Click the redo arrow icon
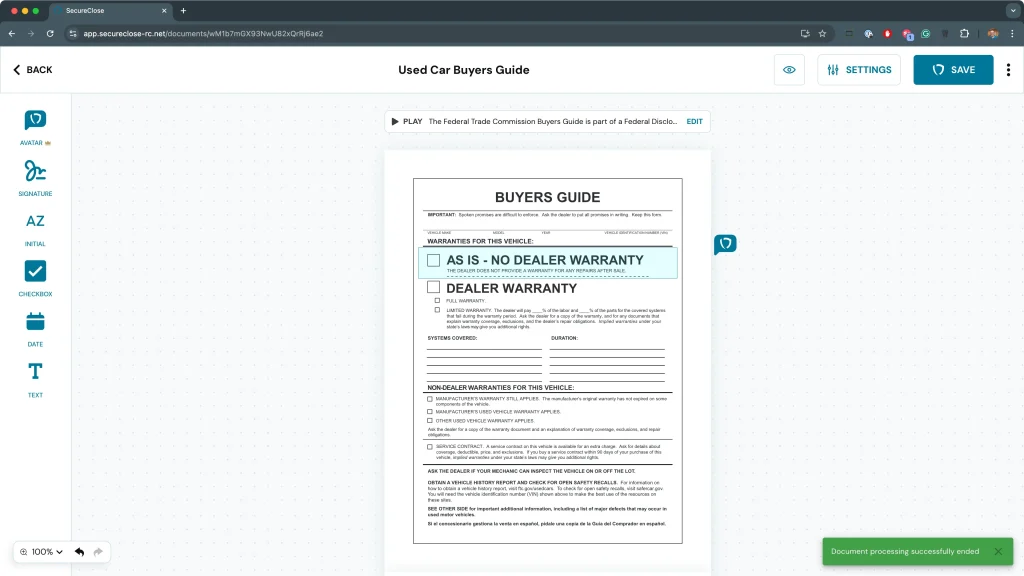Viewport: 1024px width, 576px height. click(98, 552)
